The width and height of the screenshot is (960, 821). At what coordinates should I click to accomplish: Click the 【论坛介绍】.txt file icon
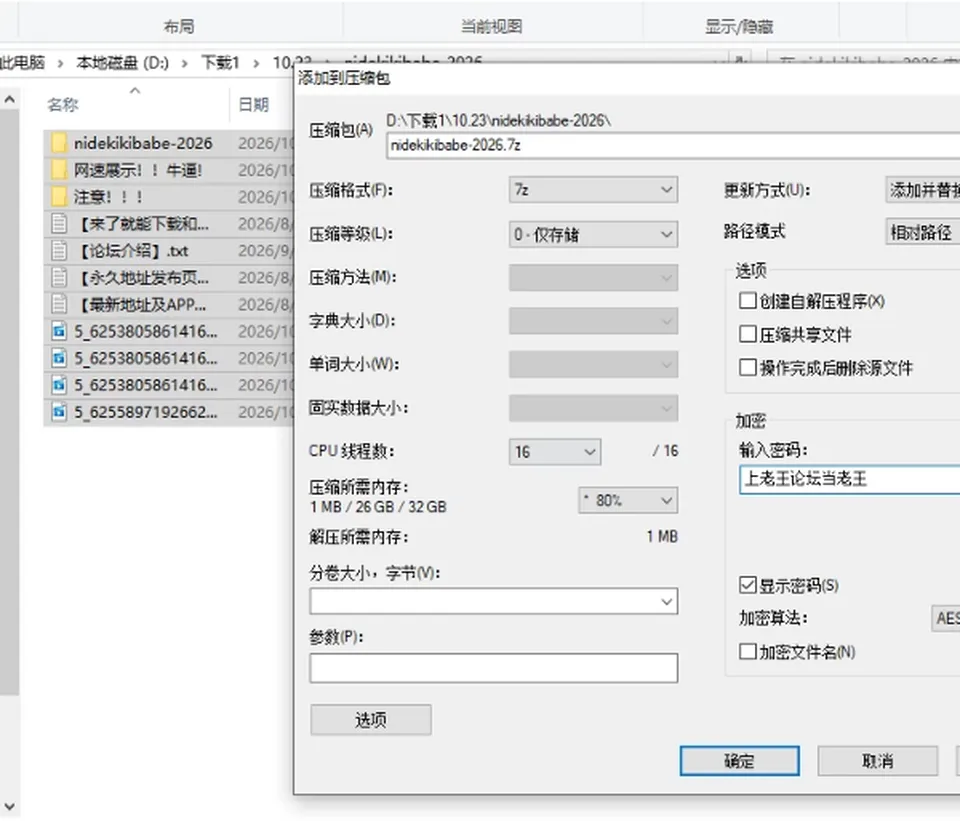point(59,250)
